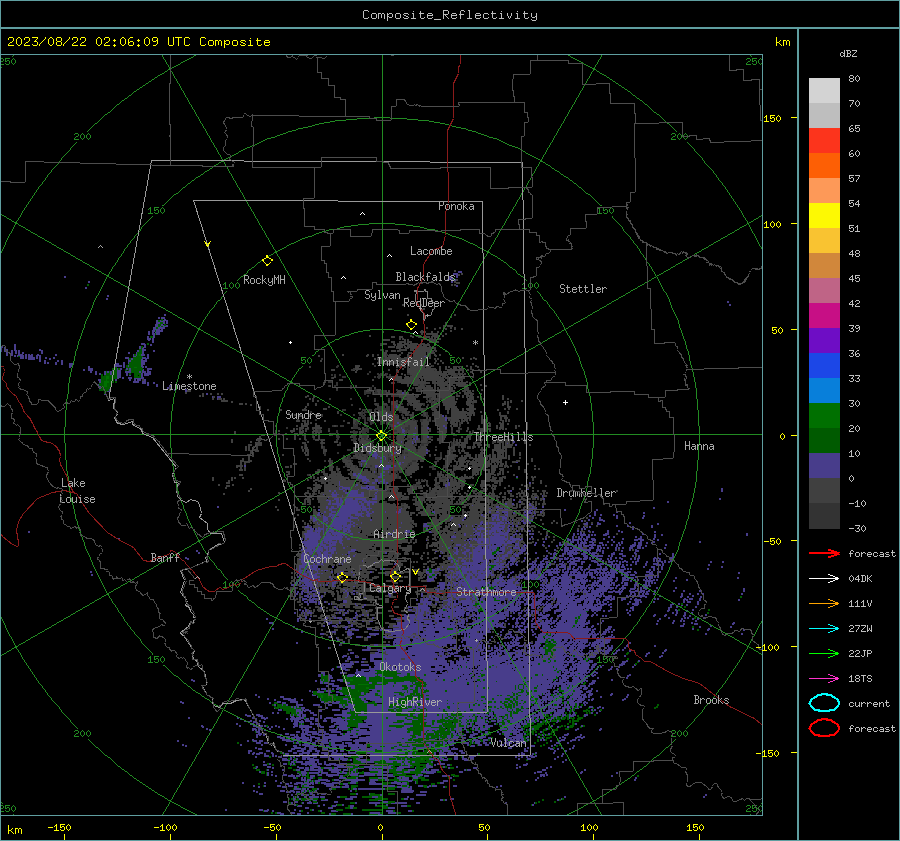Click the magenta 18TS arrow icon
This screenshot has width=900, height=841.
pyautogui.click(x=824, y=679)
